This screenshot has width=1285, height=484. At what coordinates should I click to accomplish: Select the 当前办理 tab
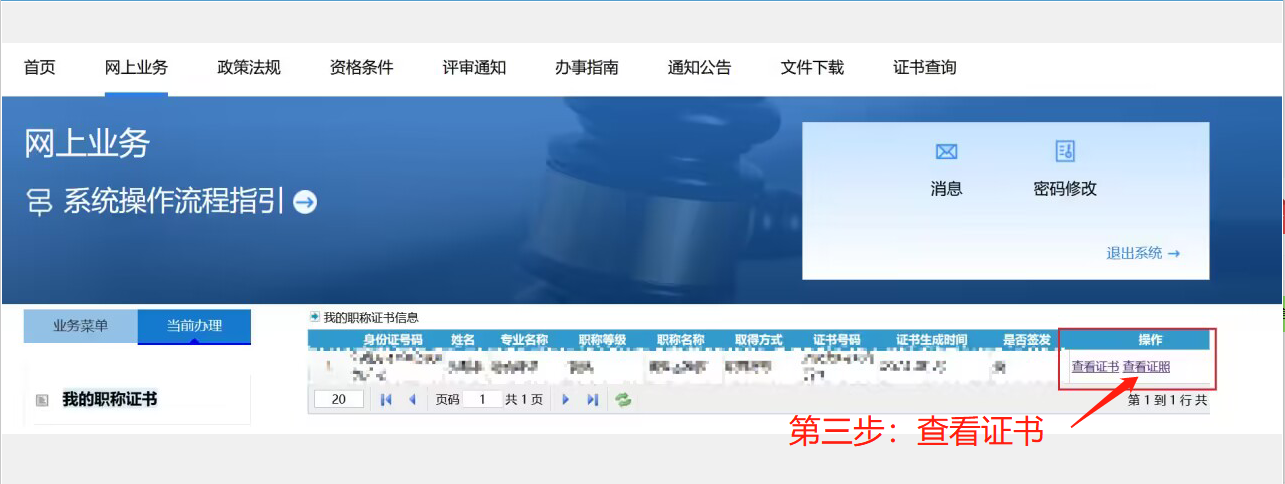pos(194,326)
